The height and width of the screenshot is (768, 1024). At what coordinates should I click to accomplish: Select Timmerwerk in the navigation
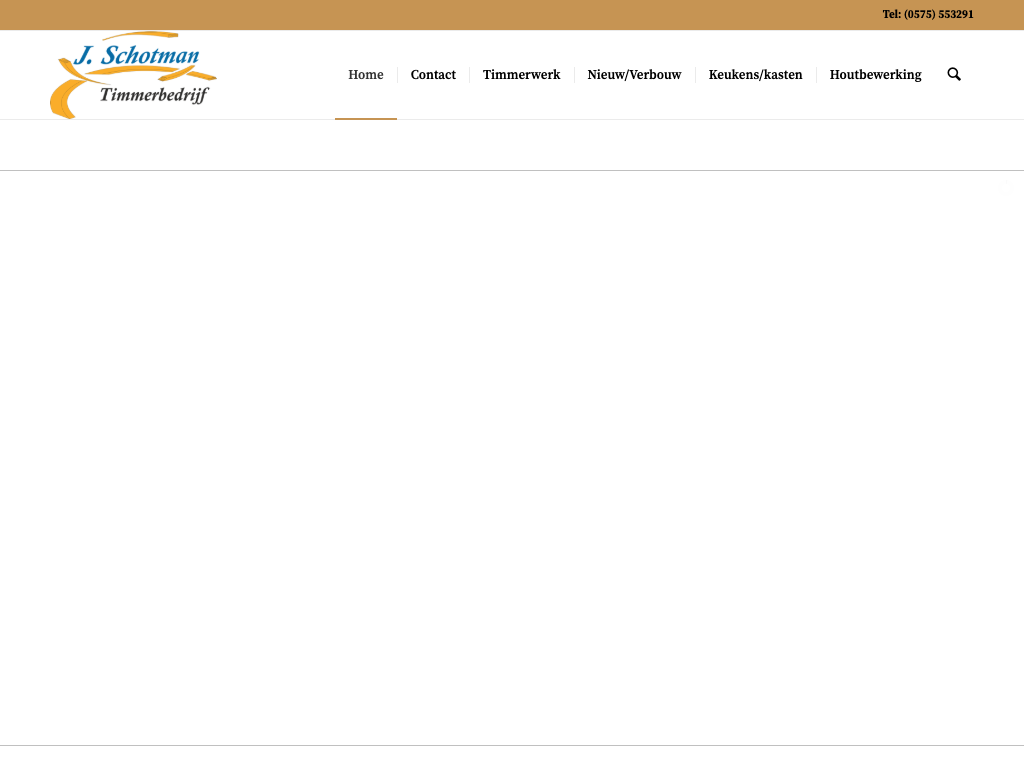click(521, 75)
